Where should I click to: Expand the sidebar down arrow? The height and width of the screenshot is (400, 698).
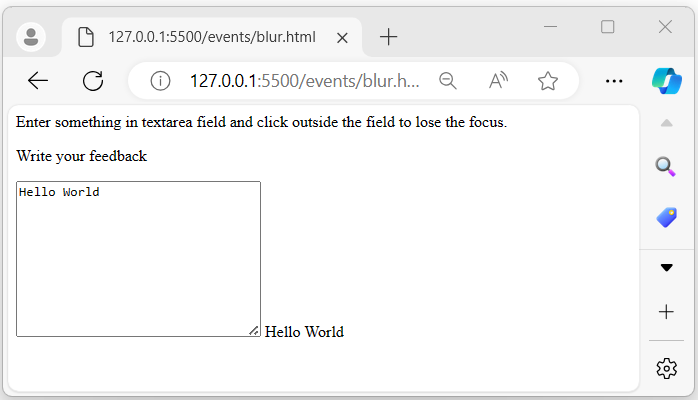pos(666,268)
